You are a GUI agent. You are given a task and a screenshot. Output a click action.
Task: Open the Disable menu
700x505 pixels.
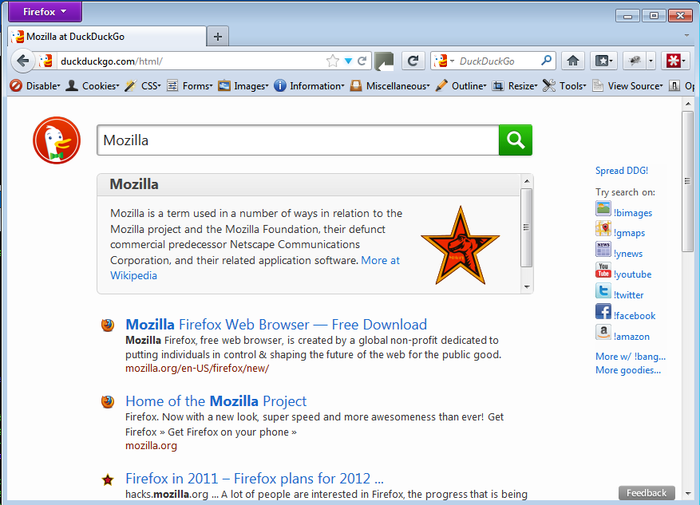pos(35,86)
